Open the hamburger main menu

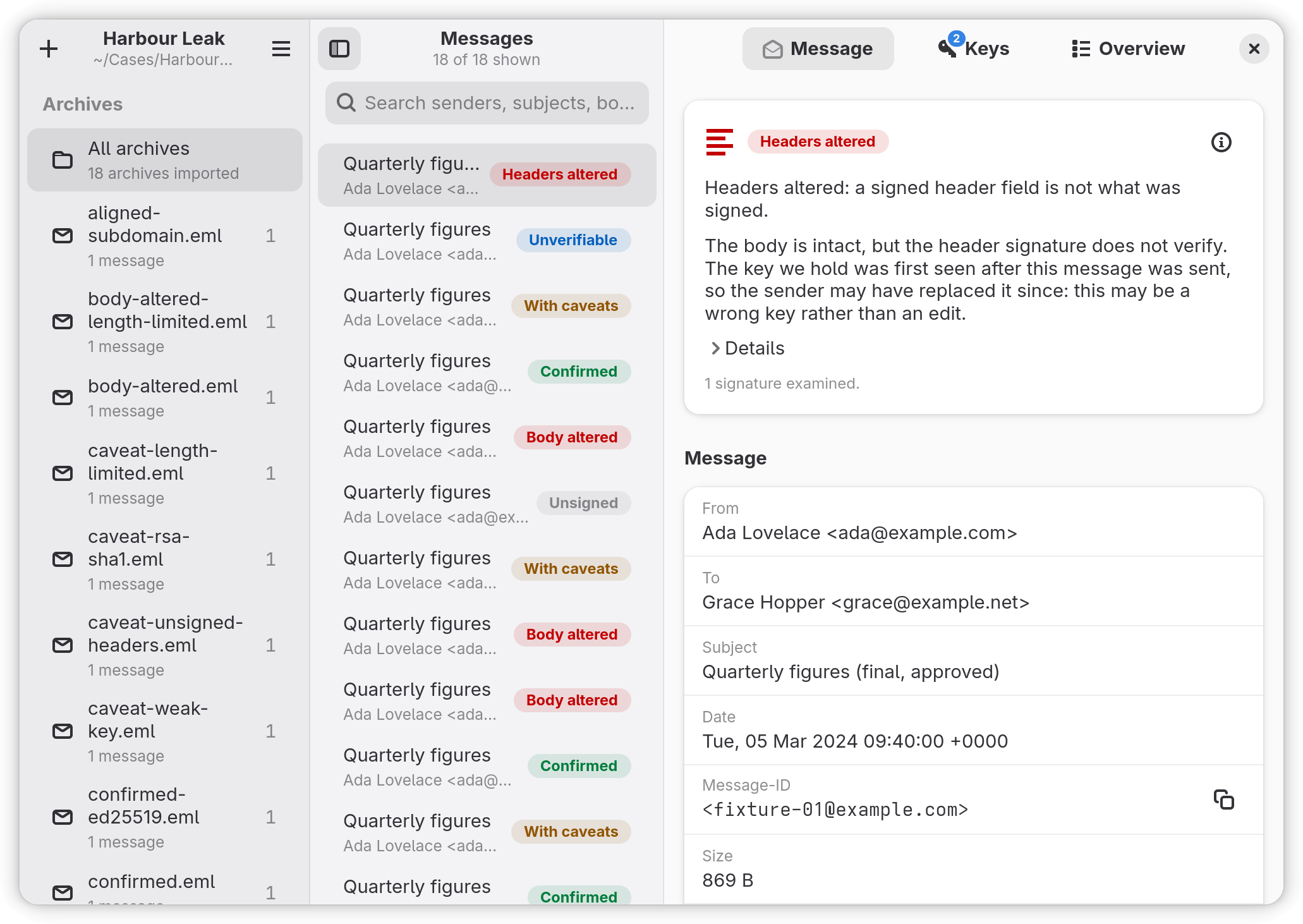[x=281, y=49]
